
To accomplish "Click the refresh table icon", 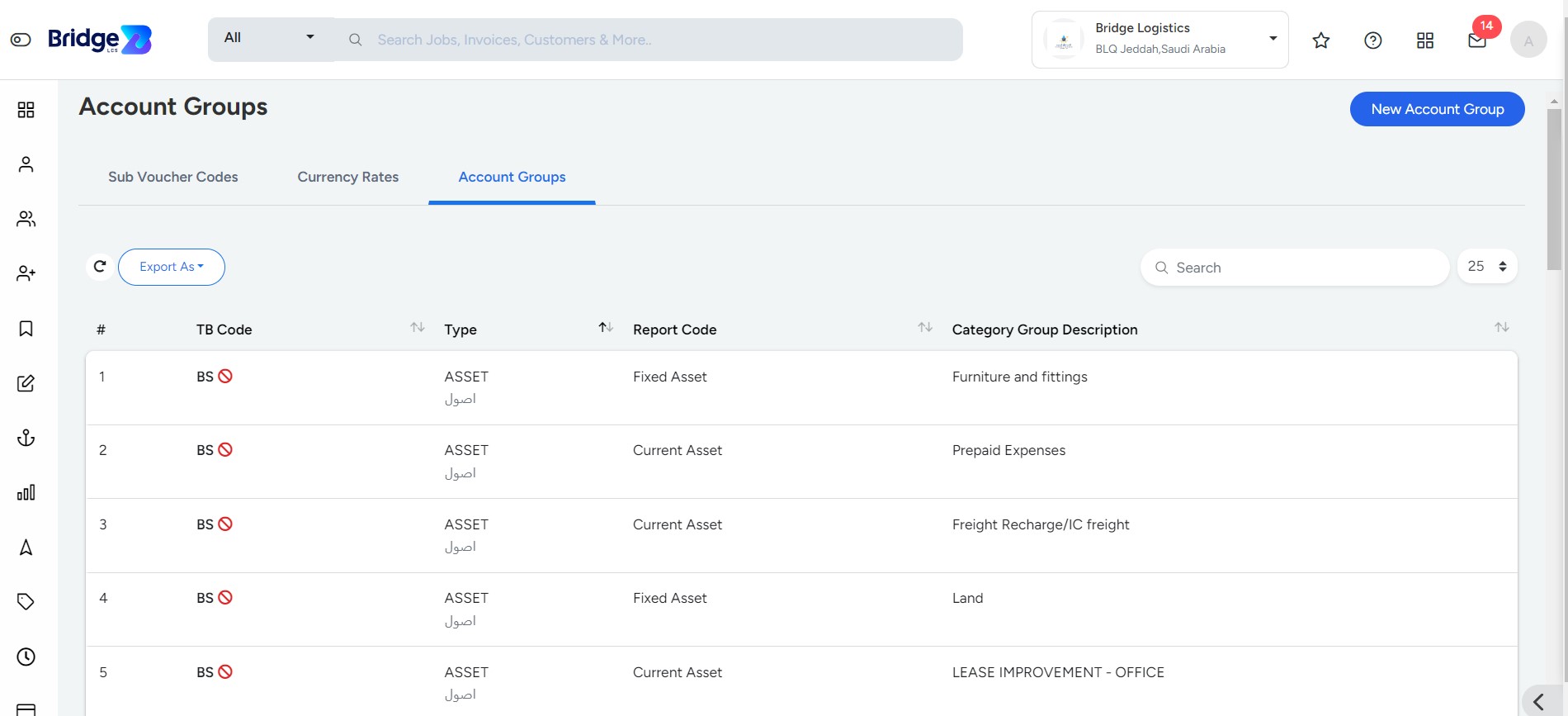I will (100, 267).
